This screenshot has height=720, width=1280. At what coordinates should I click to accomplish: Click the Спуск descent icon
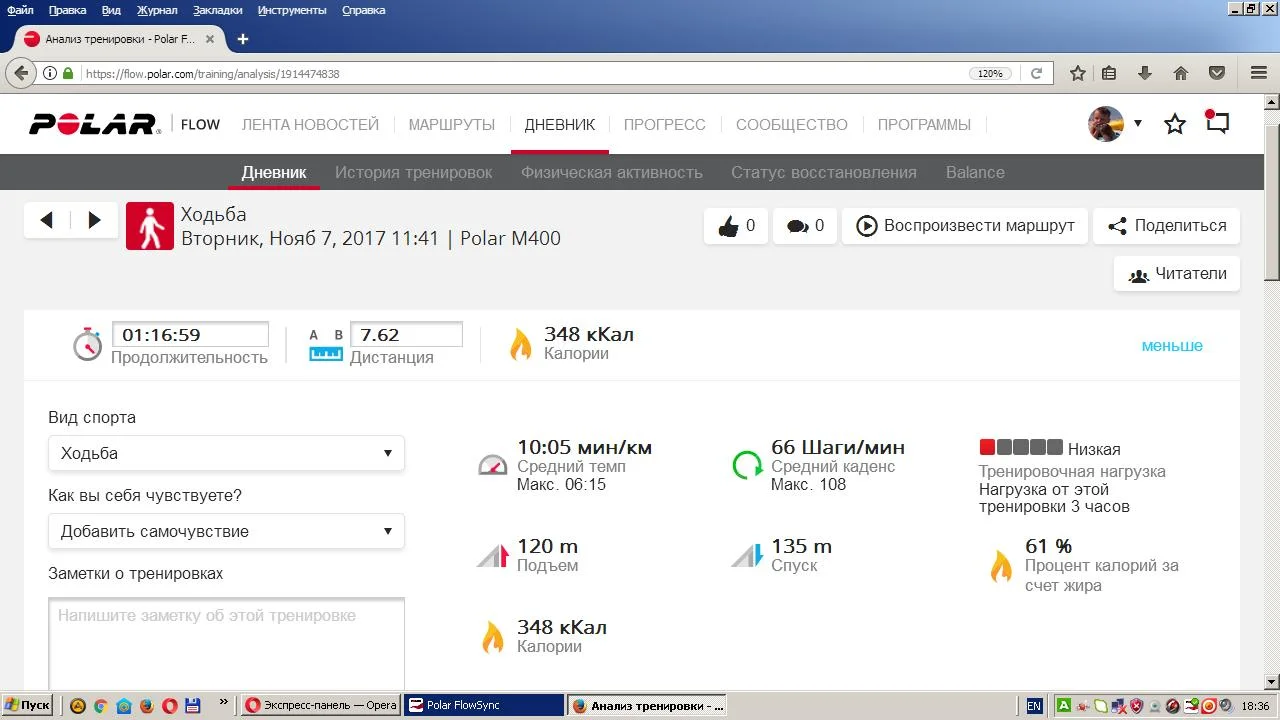click(x=747, y=555)
